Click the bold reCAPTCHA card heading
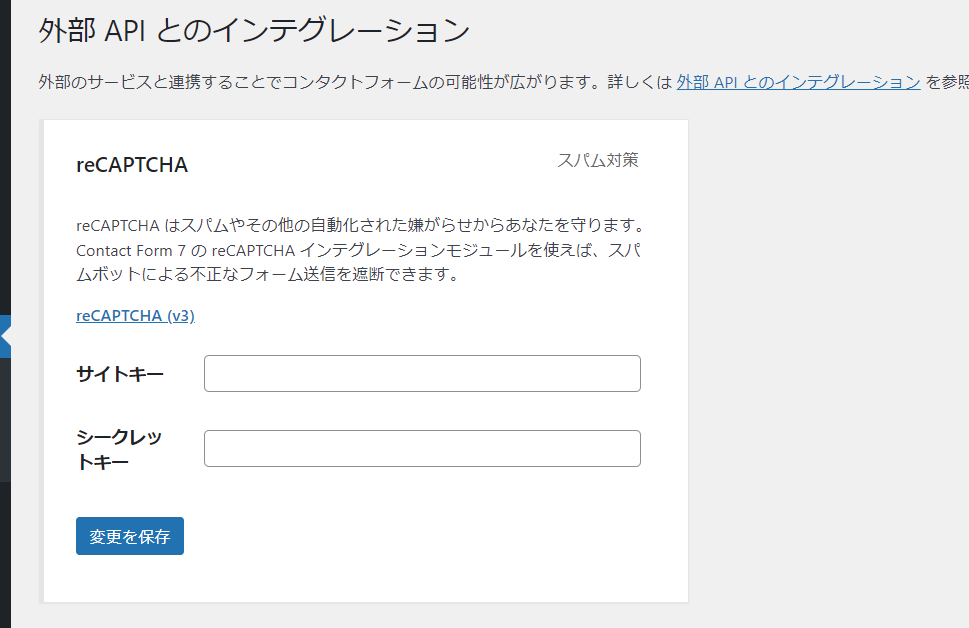 point(132,166)
